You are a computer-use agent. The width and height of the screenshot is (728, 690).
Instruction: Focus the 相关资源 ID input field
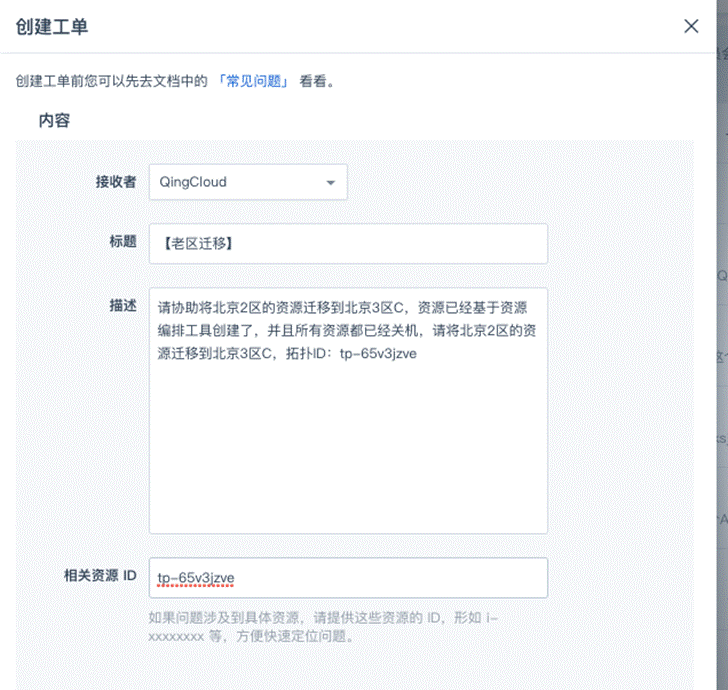[347, 577]
